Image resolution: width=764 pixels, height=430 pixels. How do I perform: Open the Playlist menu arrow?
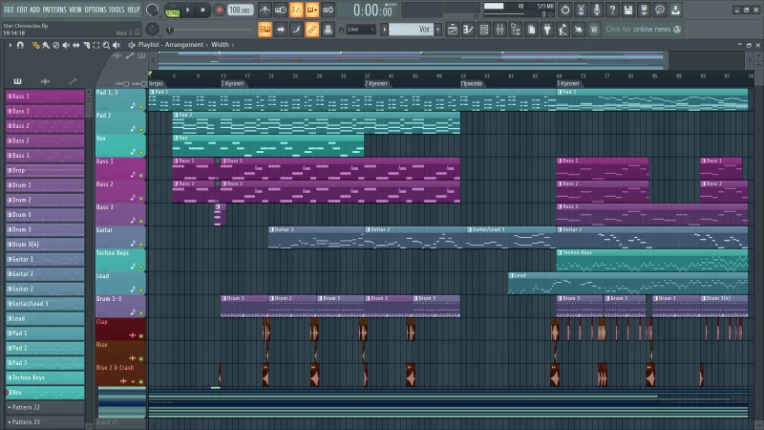10,45
